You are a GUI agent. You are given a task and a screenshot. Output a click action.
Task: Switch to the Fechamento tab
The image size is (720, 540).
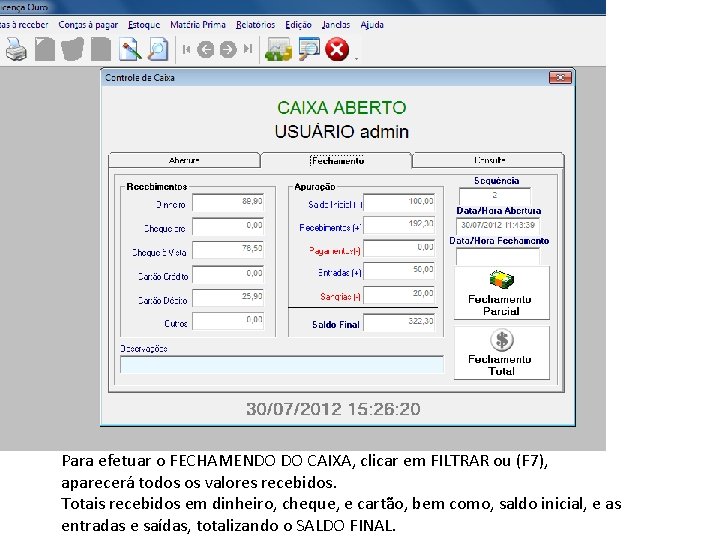(337, 160)
